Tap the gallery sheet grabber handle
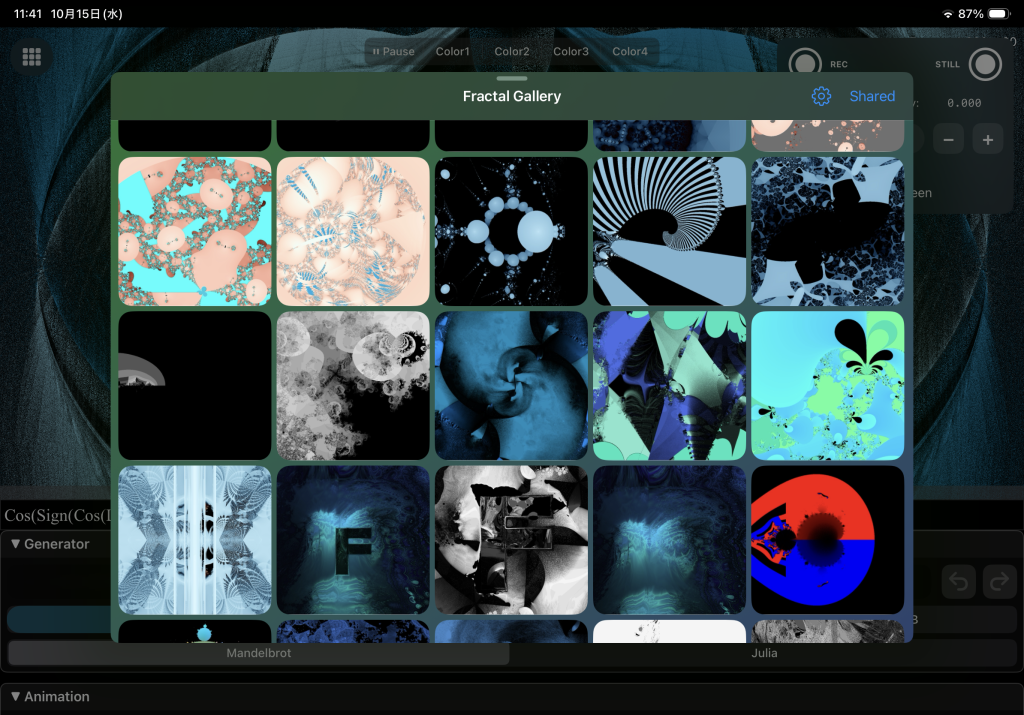The image size is (1024, 715). (511, 78)
